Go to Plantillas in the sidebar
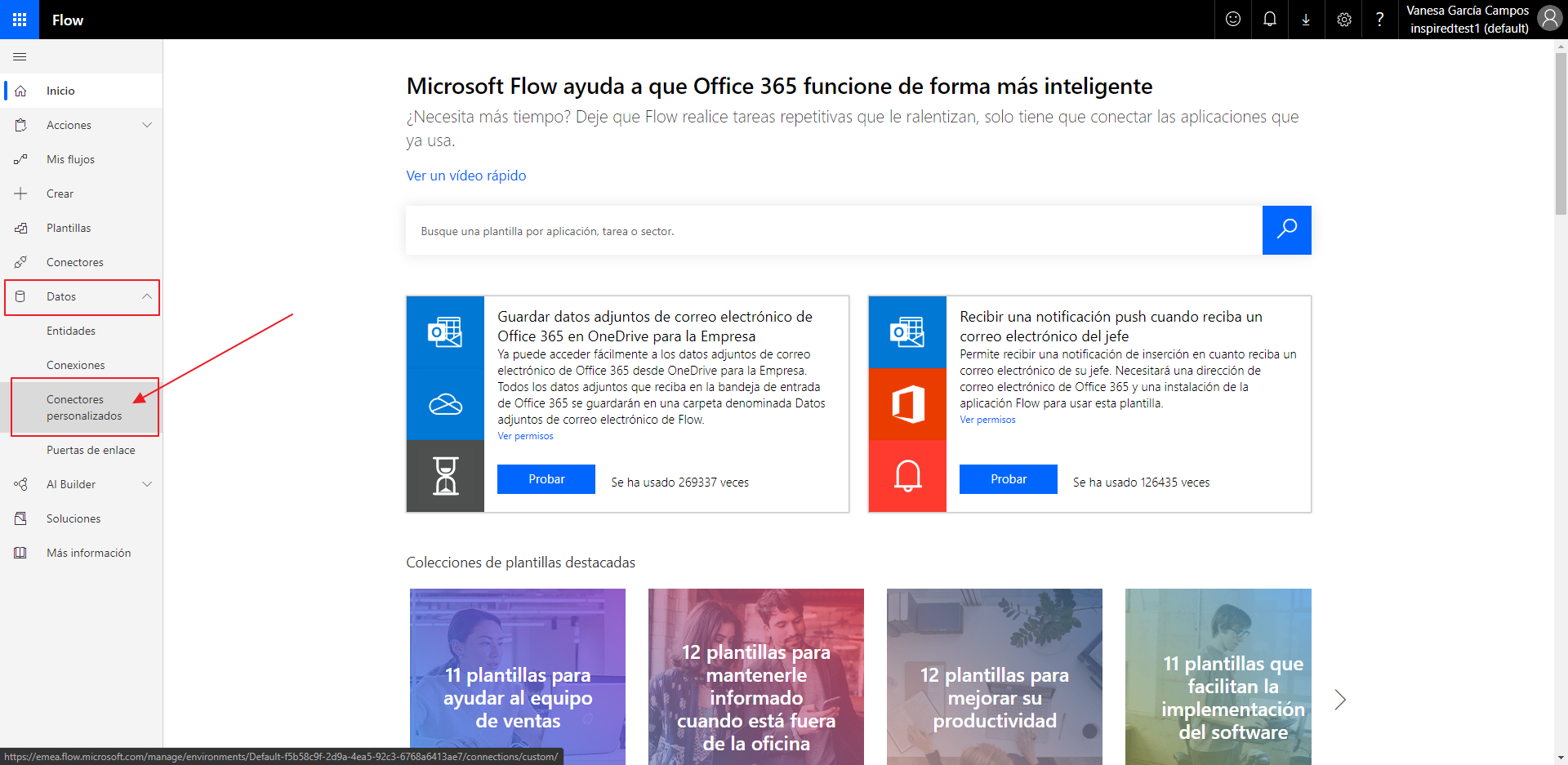 click(x=69, y=228)
